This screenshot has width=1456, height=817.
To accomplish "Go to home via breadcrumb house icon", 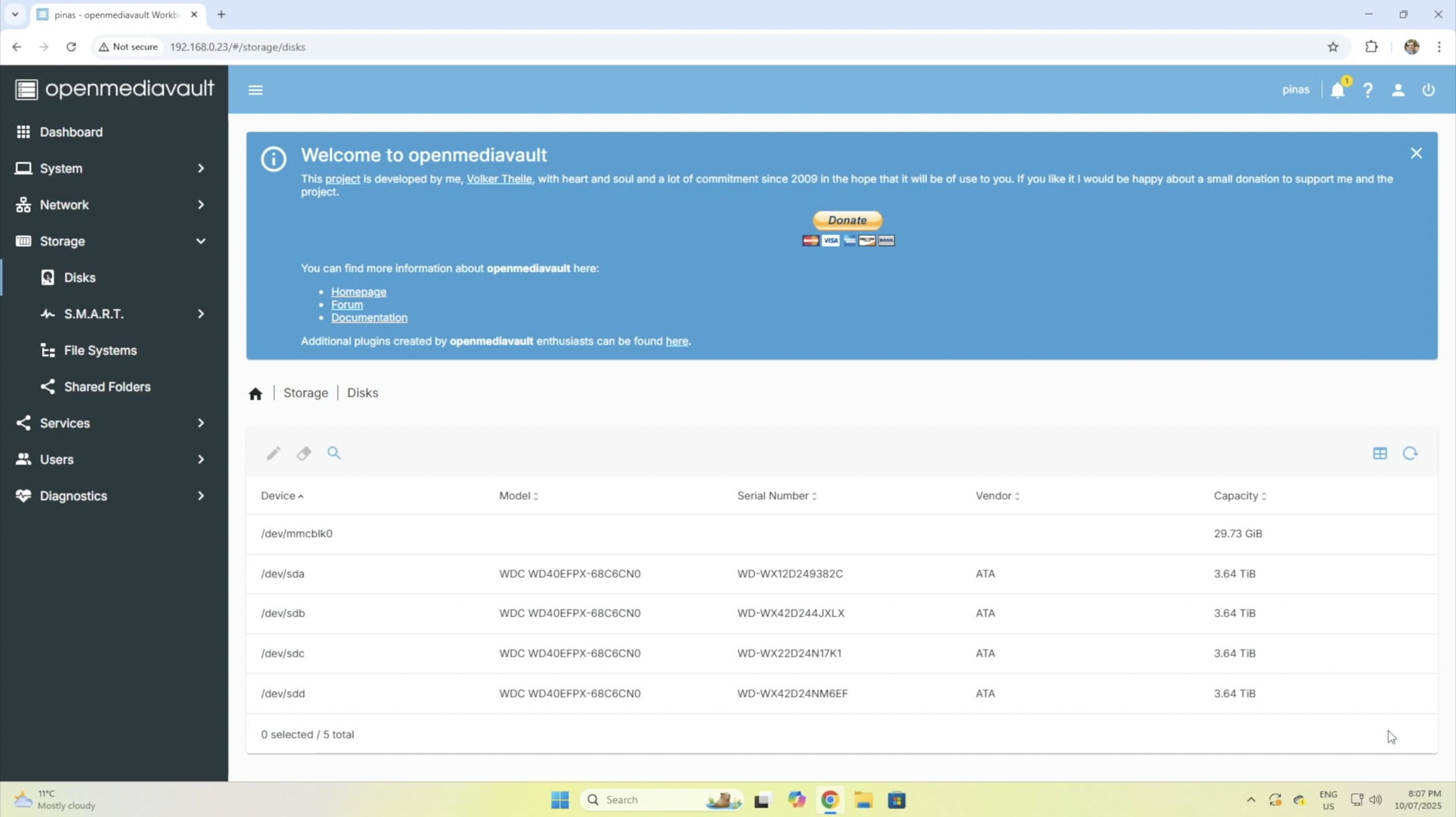I will (x=255, y=393).
